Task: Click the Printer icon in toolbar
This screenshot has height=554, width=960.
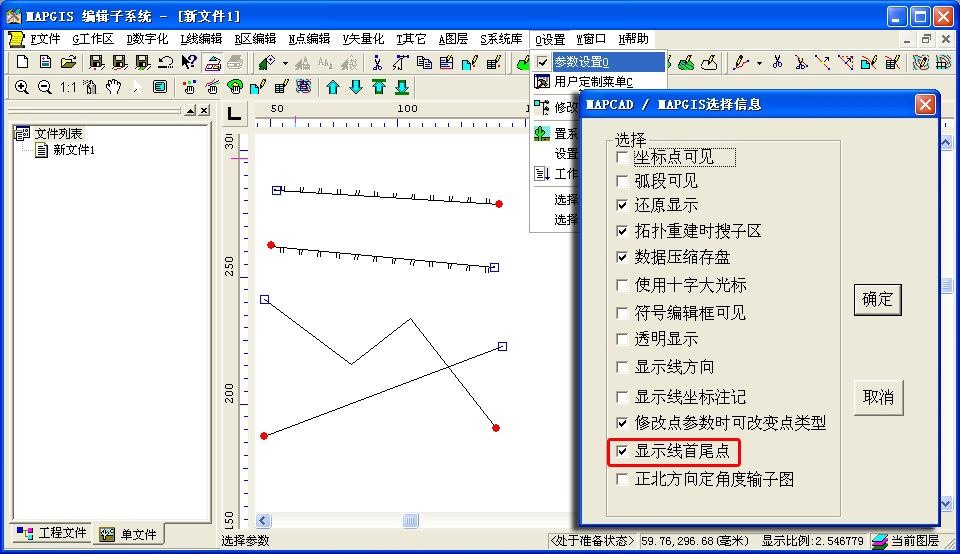Action: (x=236, y=62)
